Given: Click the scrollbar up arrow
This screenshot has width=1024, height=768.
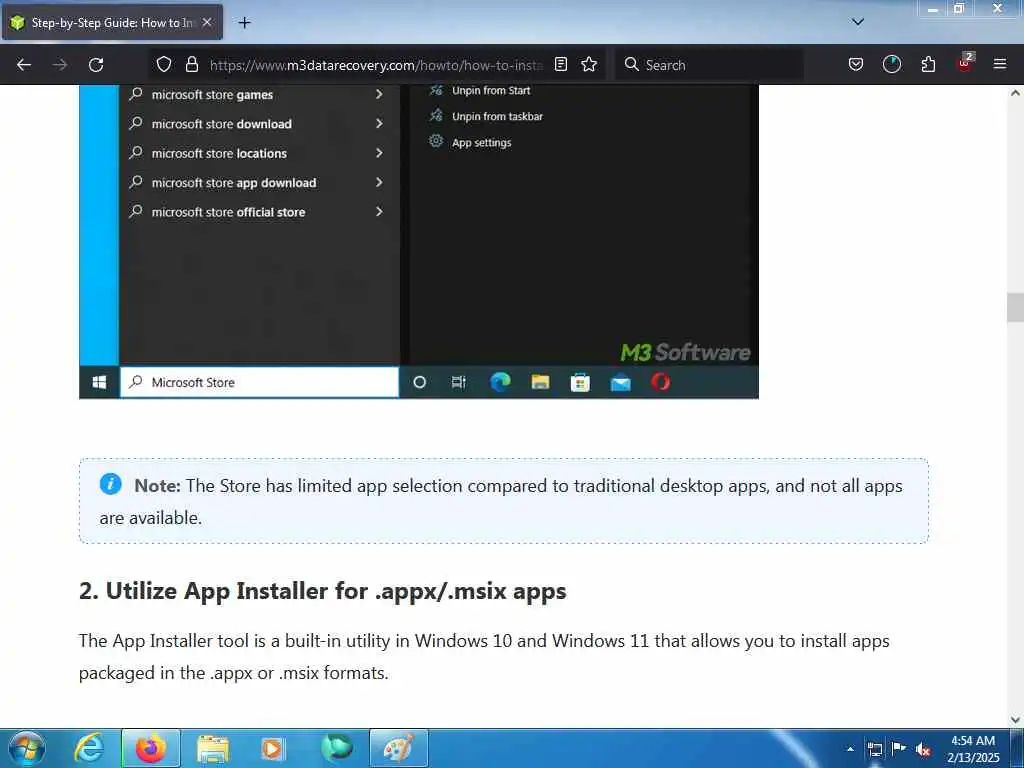Looking at the screenshot, I should pos(1015,93).
